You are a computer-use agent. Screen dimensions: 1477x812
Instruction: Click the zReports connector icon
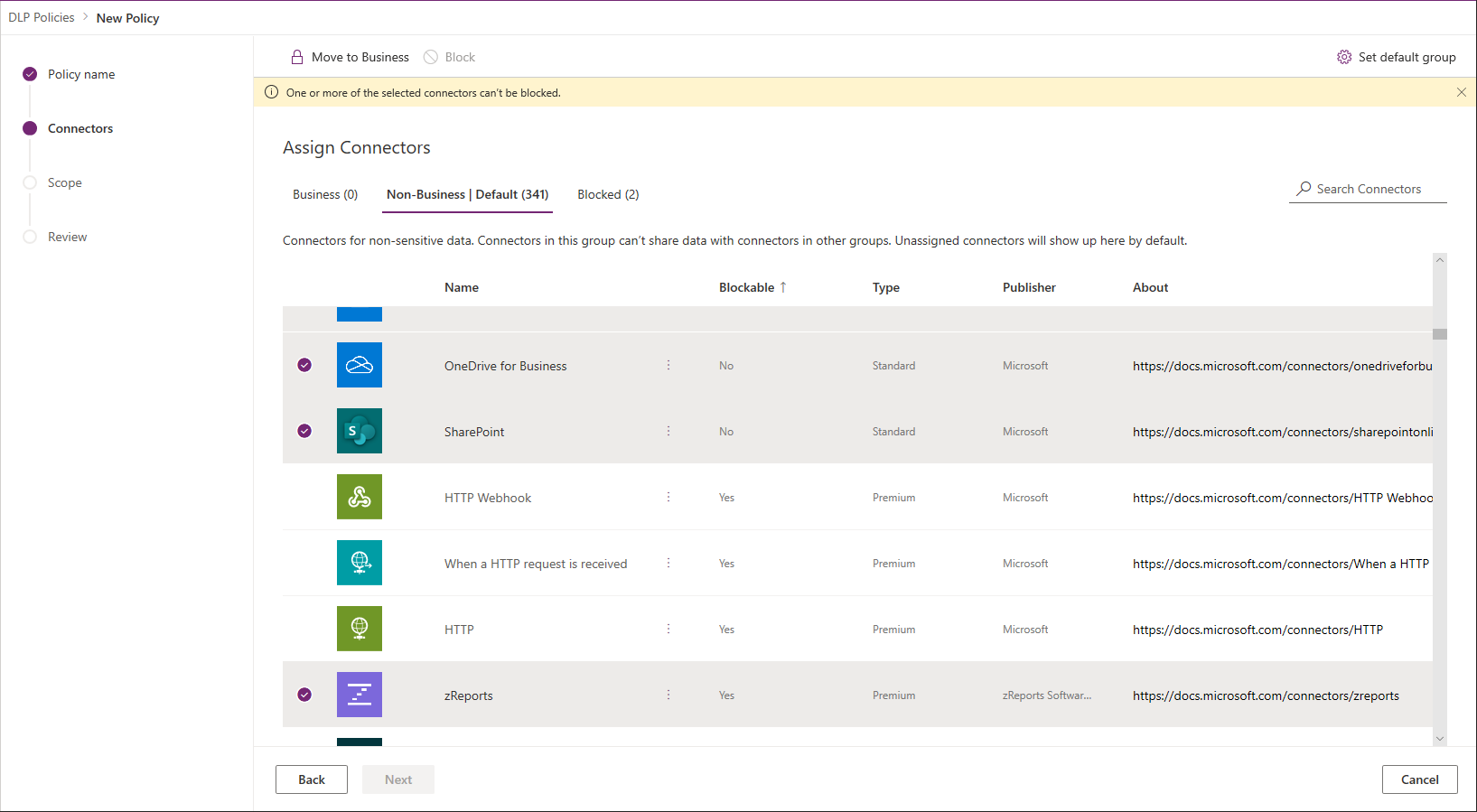[x=360, y=695]
